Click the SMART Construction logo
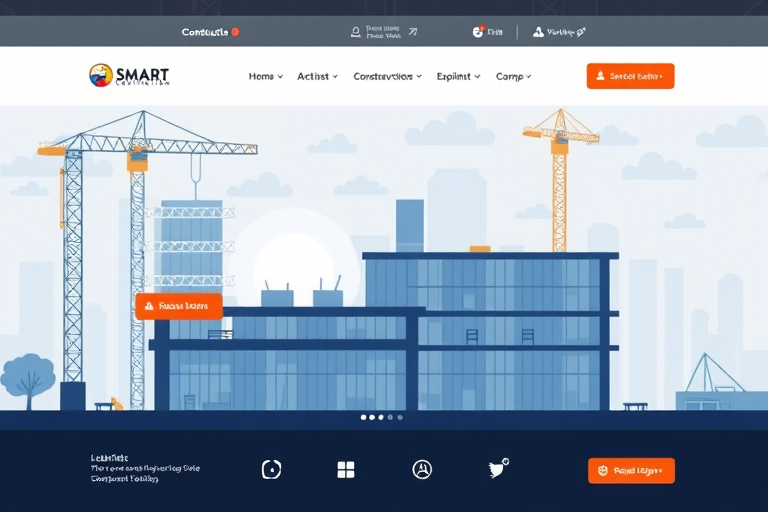Viewport: 768px width, 512px height. (129, 76)
